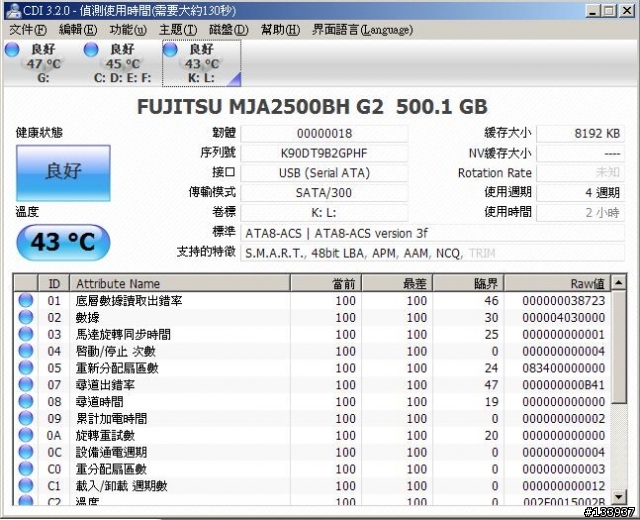Viewport: 640px width, 520px height.
Task: Click status orb of attribute 04 row
Action: (26, 351)
